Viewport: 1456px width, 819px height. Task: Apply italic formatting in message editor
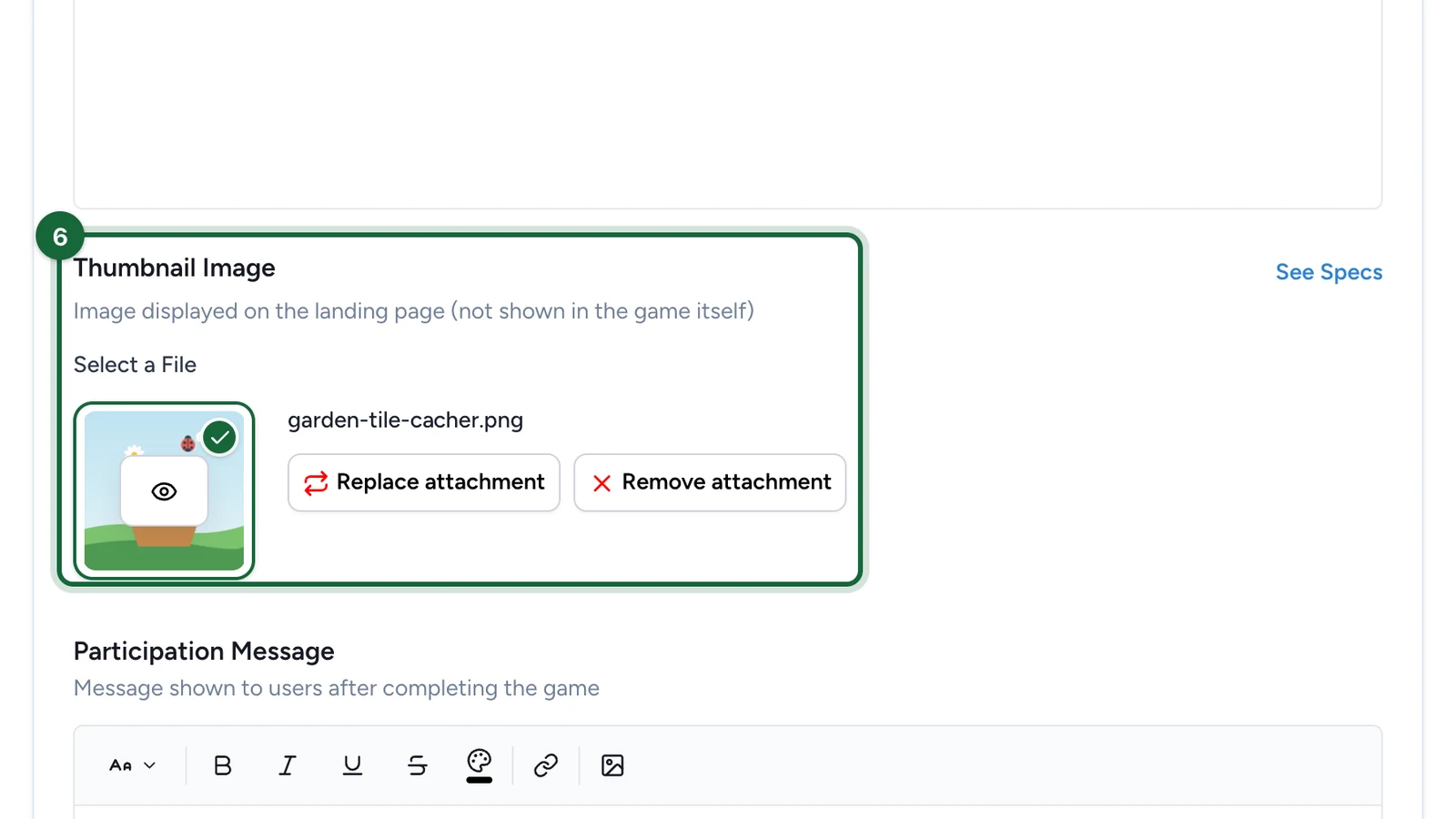[288, 765]
